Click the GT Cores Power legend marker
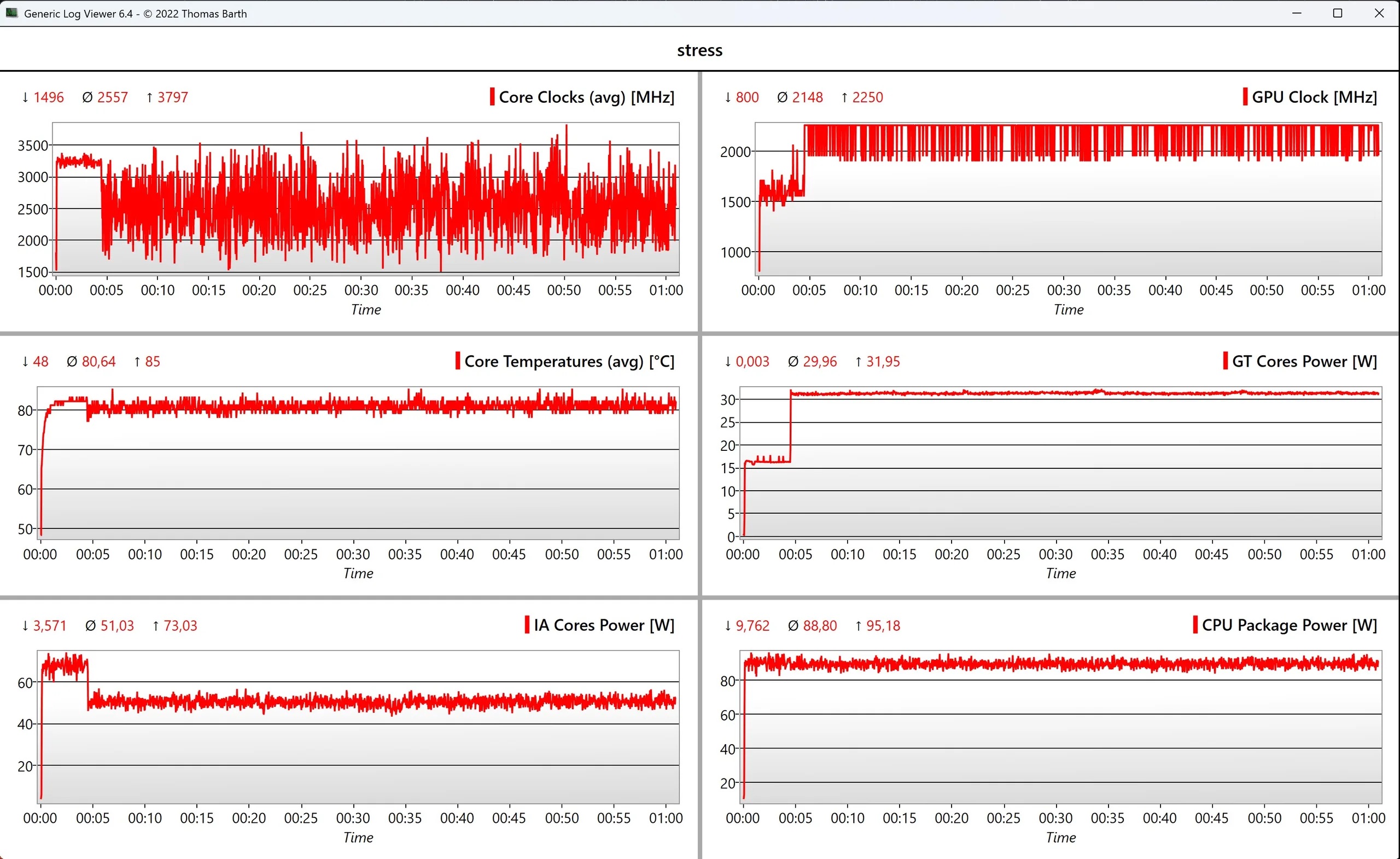This screenshot has height=859, width=1400. click(1225, 361)
